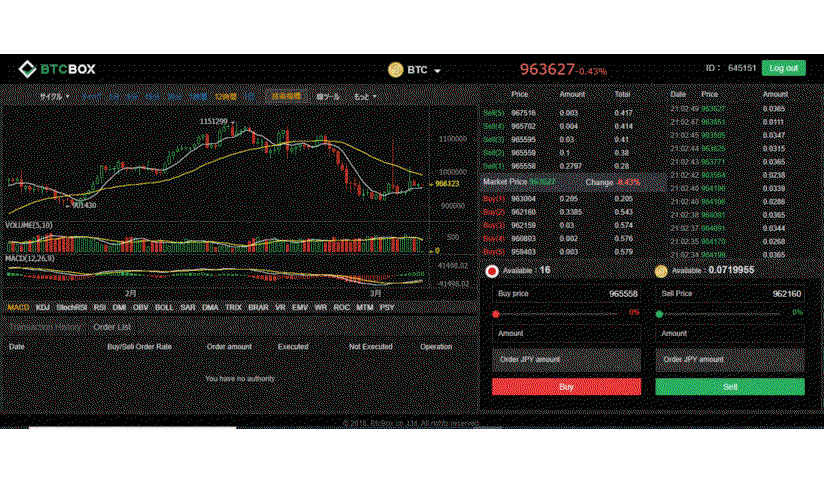Click the green Sell button
Image resolution: width=824 pixels, height=482 pixels.
[730, 387]
